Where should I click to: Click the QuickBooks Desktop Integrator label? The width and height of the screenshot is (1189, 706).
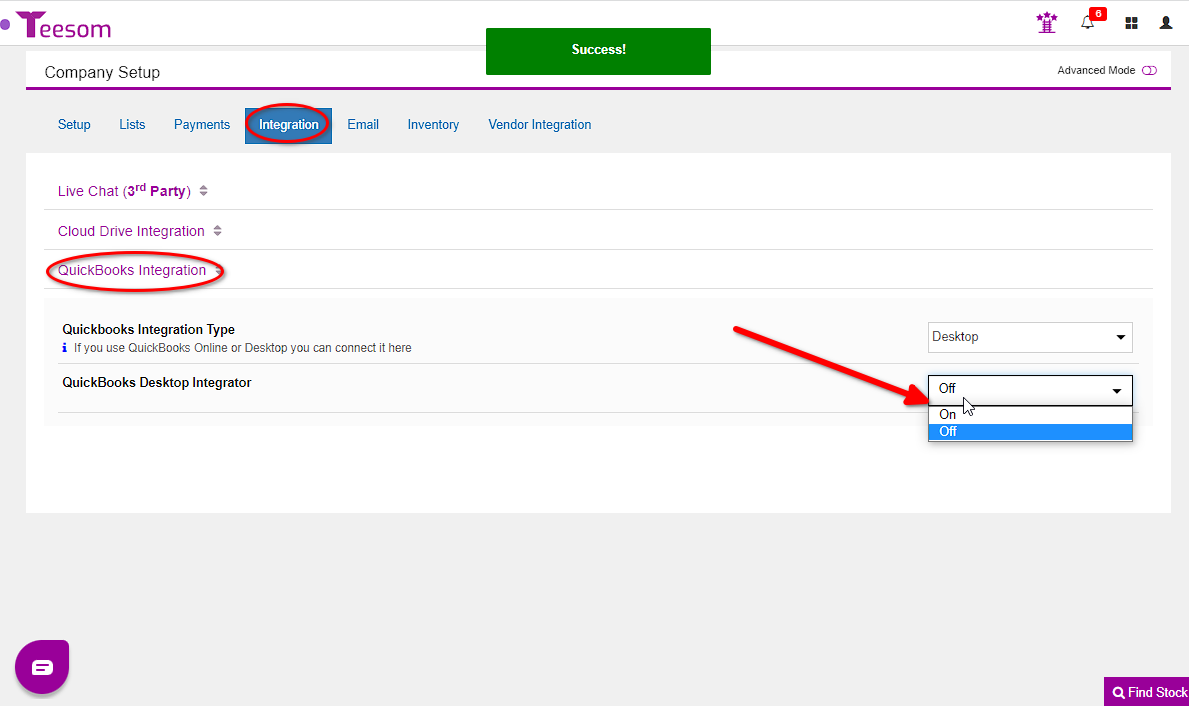tap(157, 383)
